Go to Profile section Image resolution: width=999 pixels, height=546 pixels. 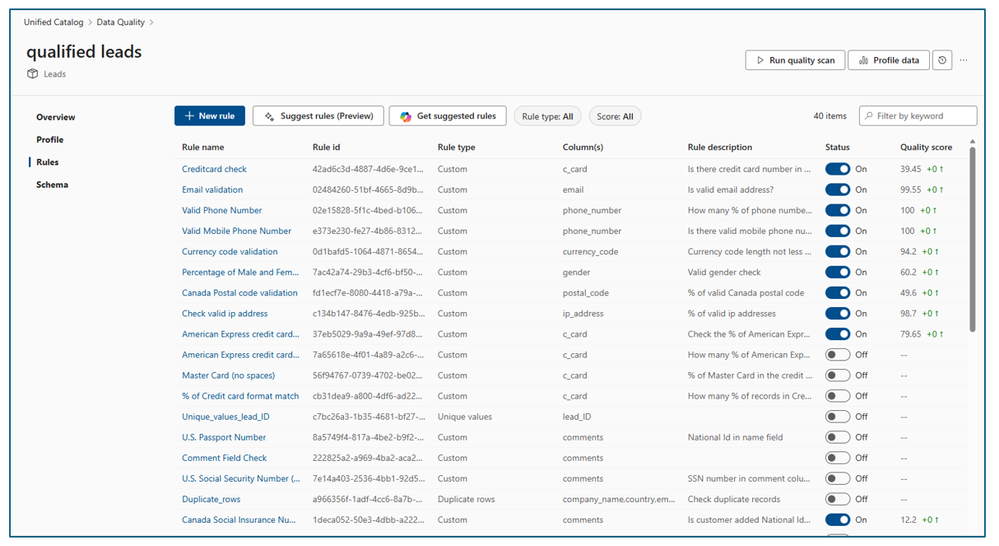(50, 140)
